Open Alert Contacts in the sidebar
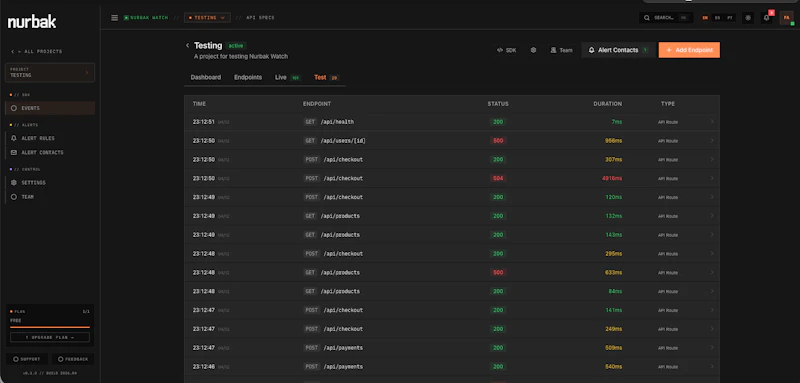Viewport: 800px width, 383px height. coord(50,152)
